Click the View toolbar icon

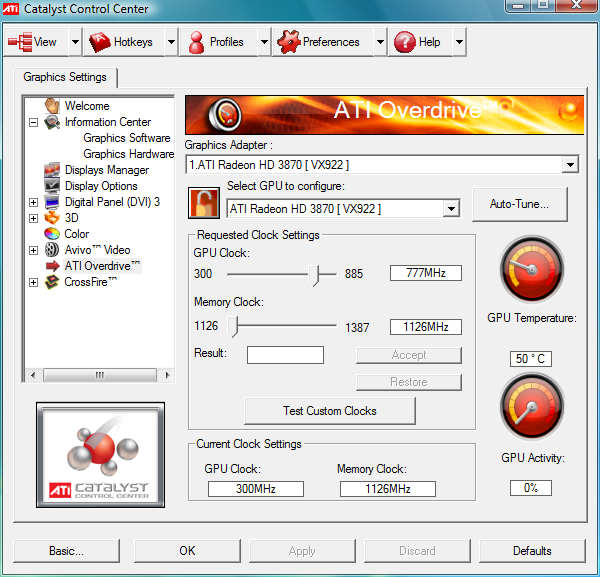[x=20, y=42]
